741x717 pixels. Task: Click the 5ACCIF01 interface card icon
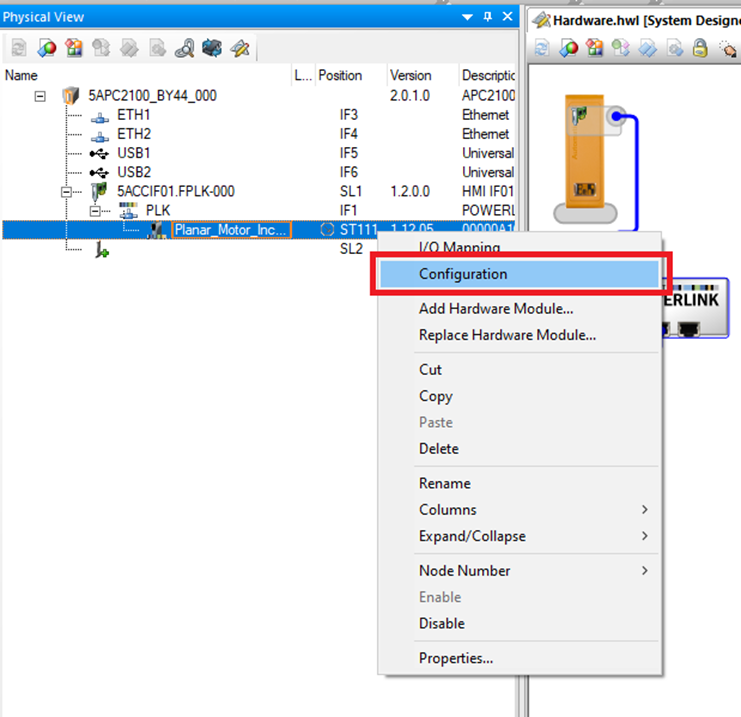(x=99, y=191)
